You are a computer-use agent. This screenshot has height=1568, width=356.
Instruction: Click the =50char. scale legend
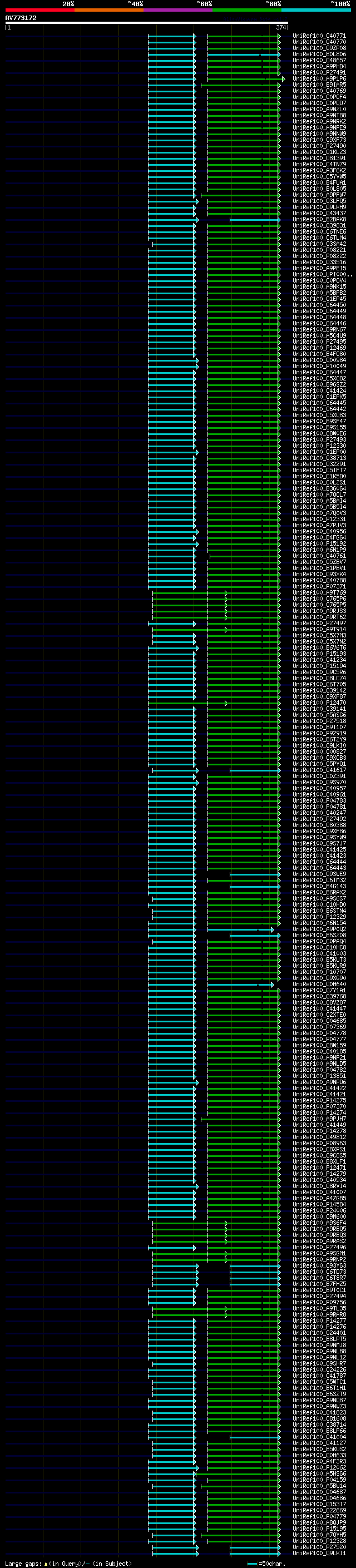tap(266, 1563)
